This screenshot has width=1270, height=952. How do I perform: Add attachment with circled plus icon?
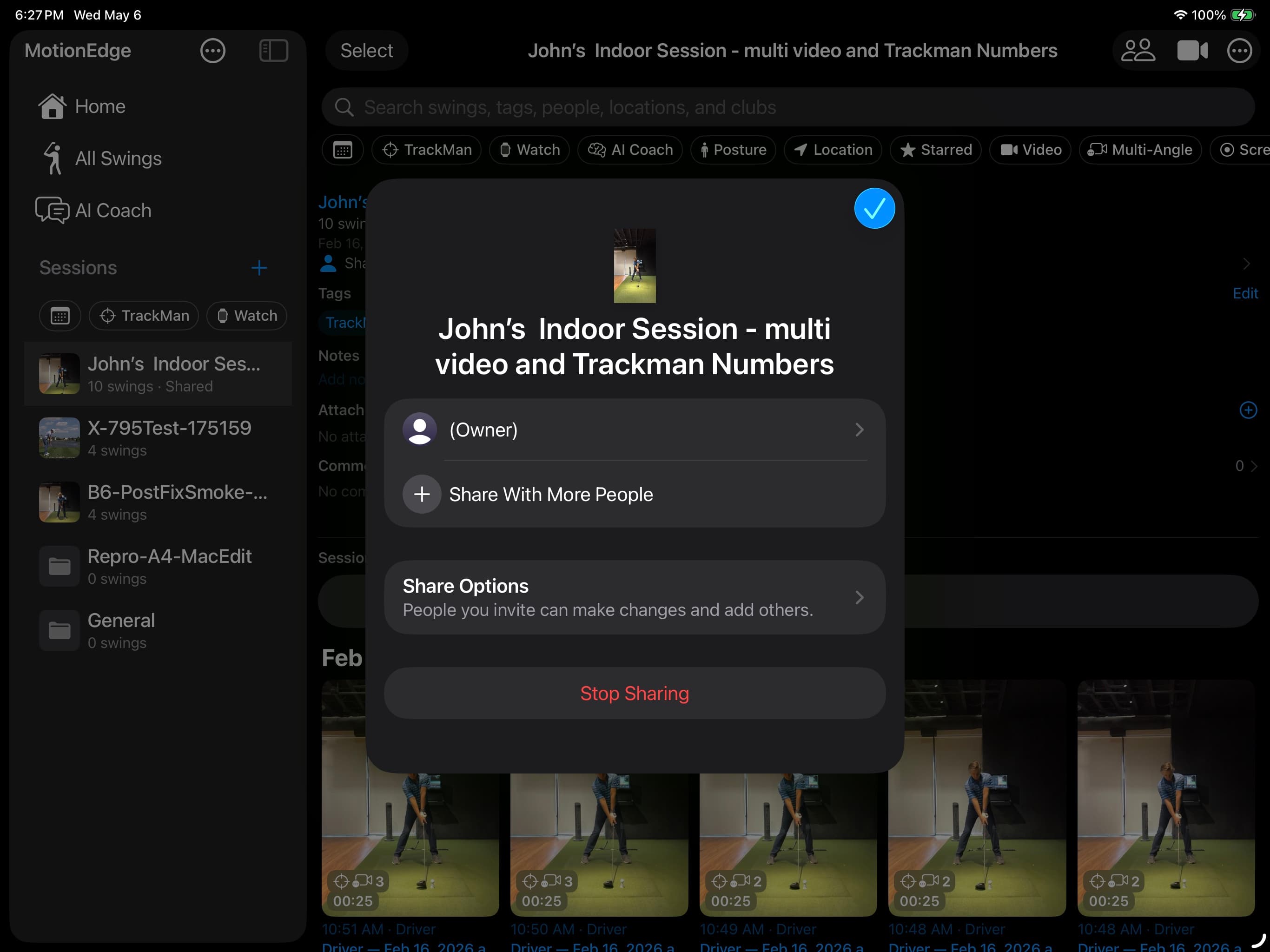tap(1248, 410)
